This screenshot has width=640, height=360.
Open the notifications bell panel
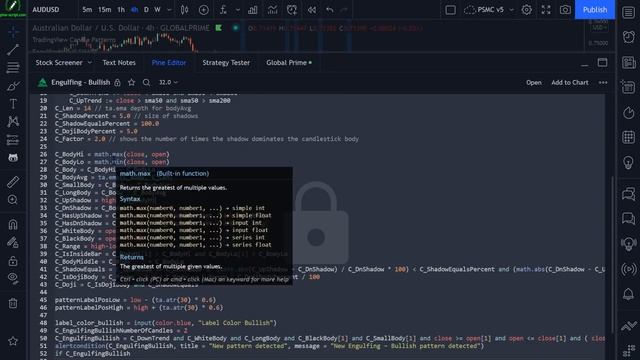[x=629, y=294]
